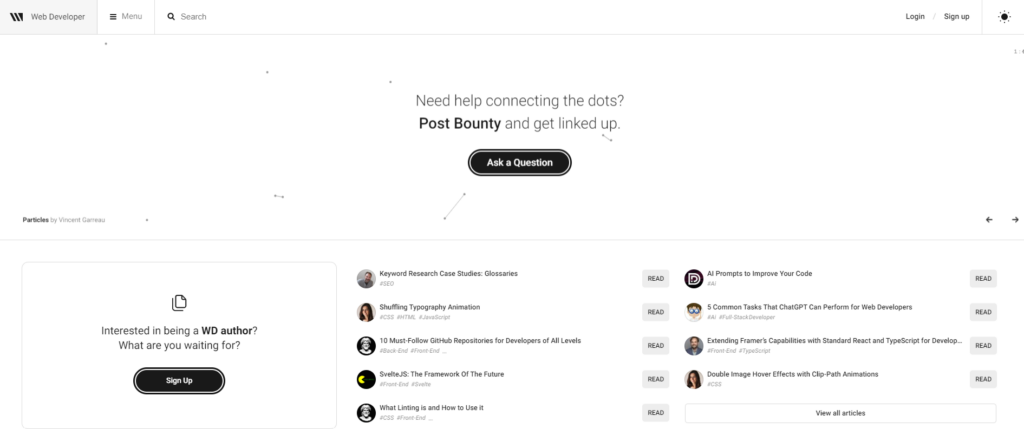Click the Sign up link in header

[x=957, y=17]
